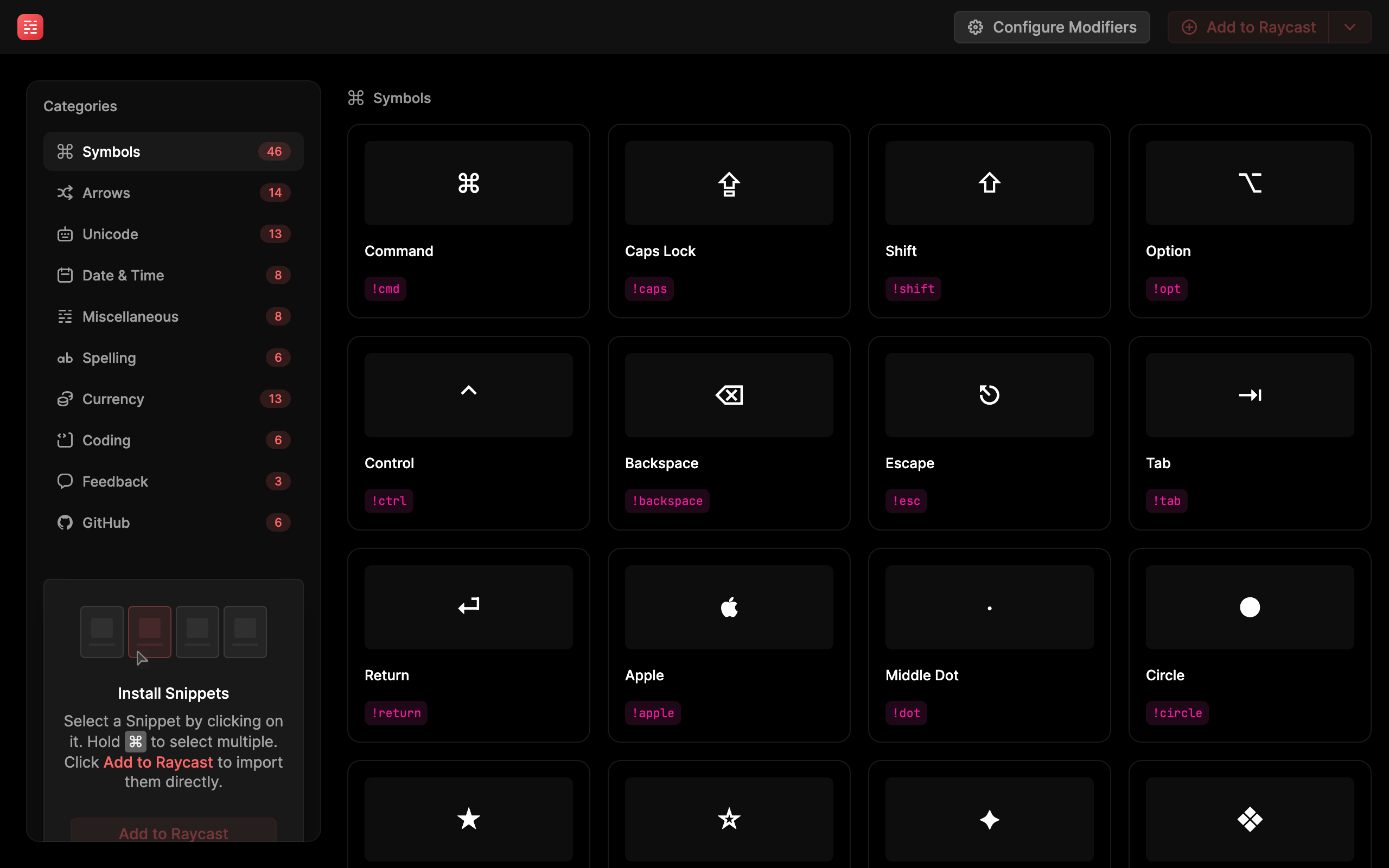Select the Middle Dot snippet card
This screenshot has width=1389, height=868.
point(989,644)
